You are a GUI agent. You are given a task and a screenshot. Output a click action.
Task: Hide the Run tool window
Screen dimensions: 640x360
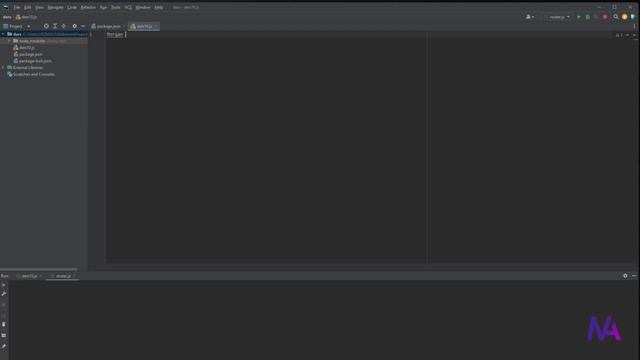[634, 276]
